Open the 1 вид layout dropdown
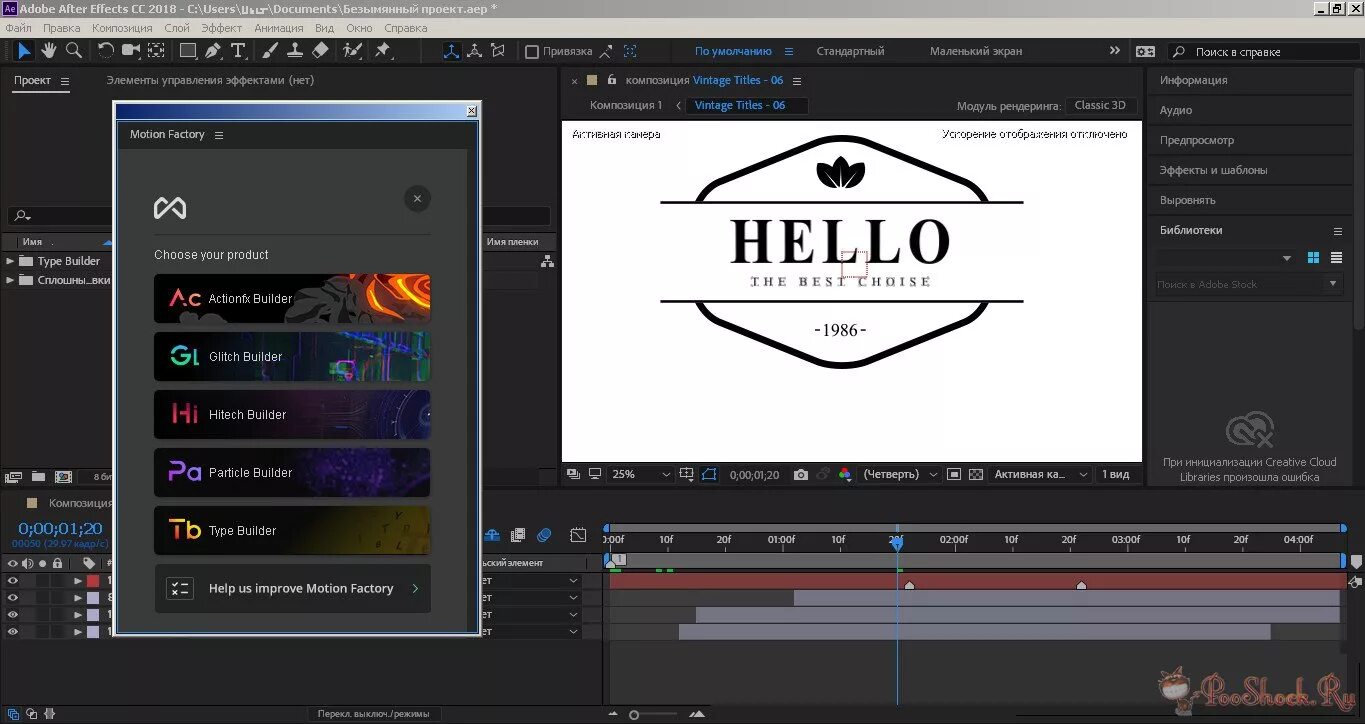Image resolution: width=1365 pixels, height=724 pixels. point(1119,475)
